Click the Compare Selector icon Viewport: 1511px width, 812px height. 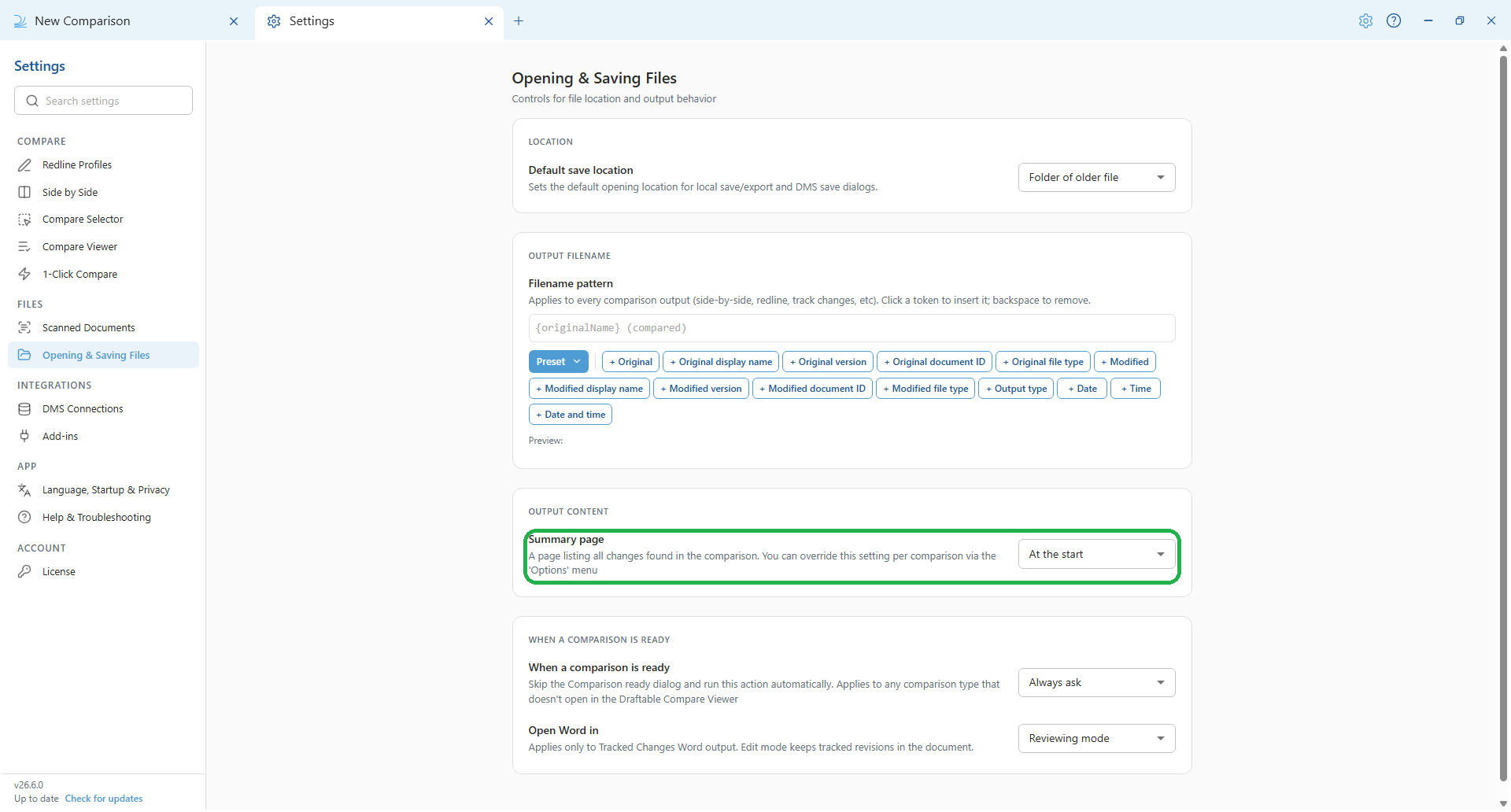coord(24,220)
